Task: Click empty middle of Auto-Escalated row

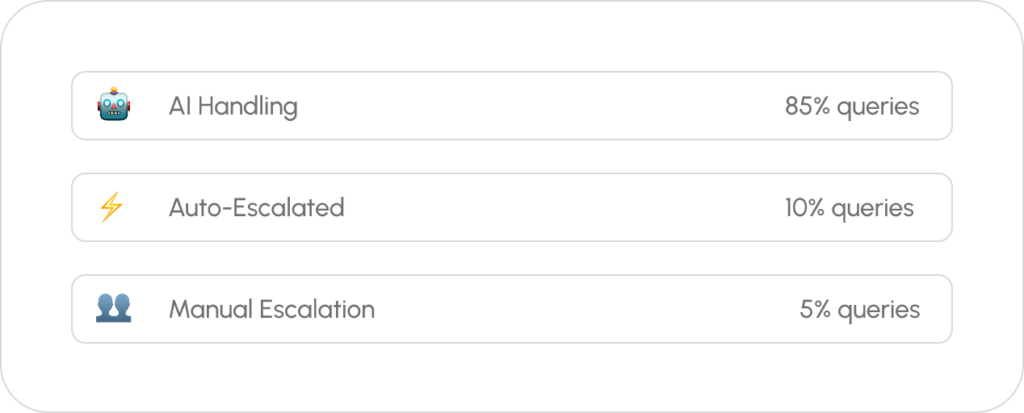Action: (560, 207)
